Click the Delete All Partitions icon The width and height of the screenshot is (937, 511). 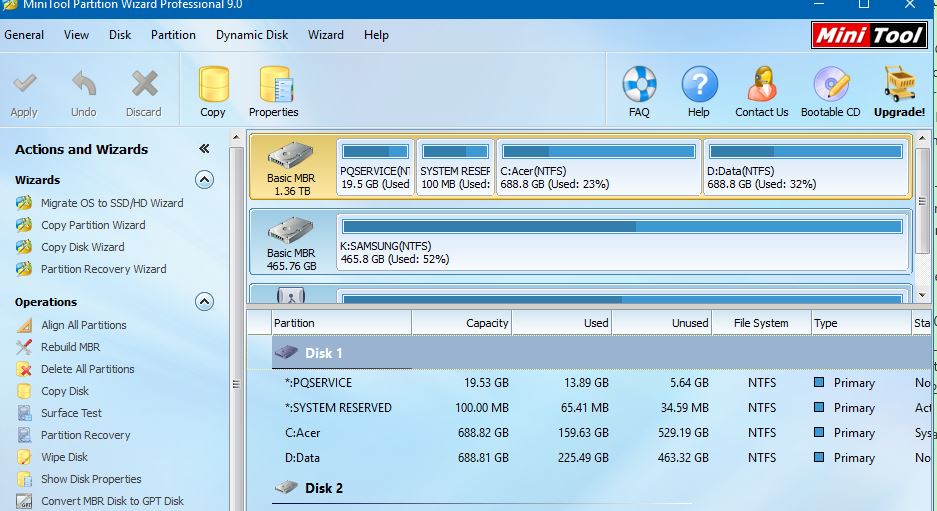click(x=24, y=369)
